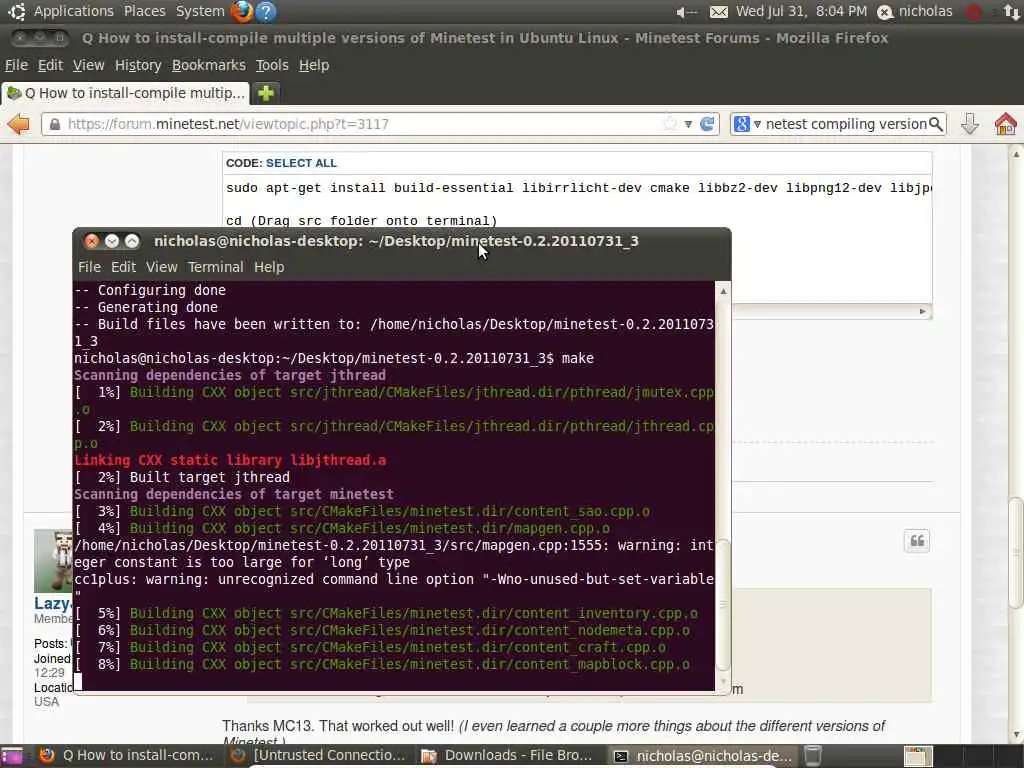Viewport: 1024px width, 768px height.
Task: Open Firefox's File menu
Action: 16,65
